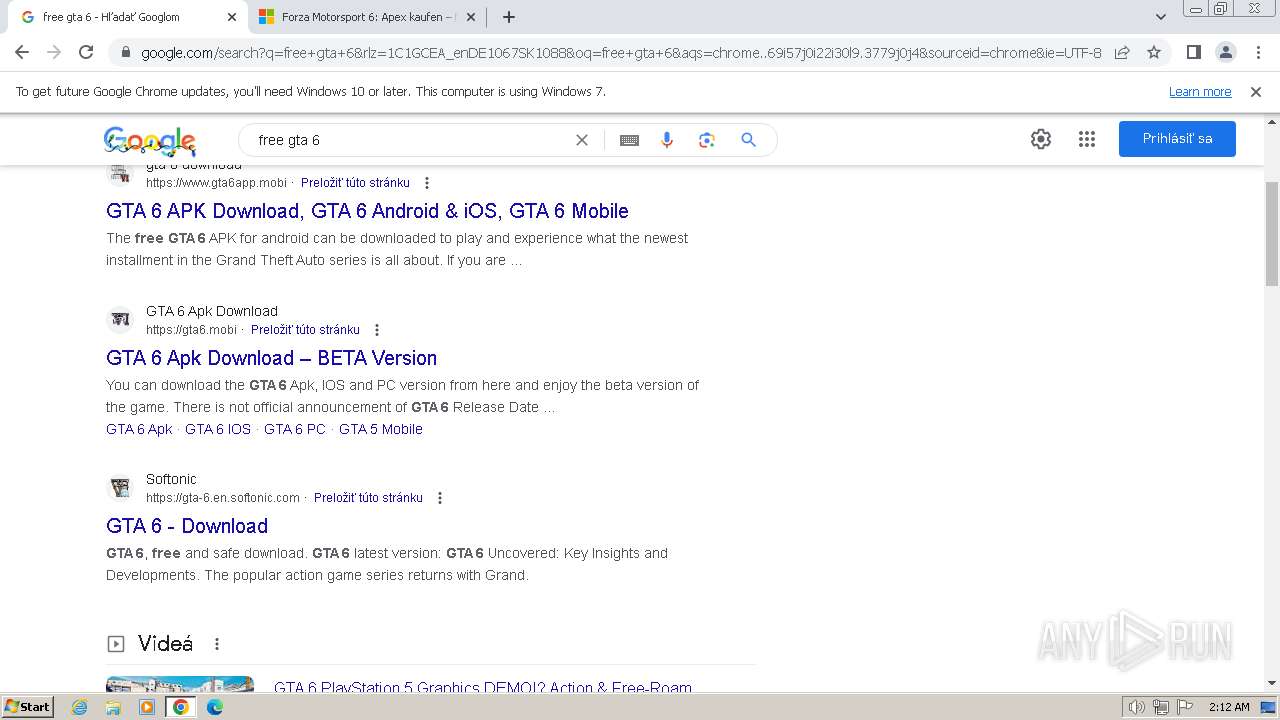Clear the search box text
Viewport: 1280px width, 720px height.
coord(582,140)
